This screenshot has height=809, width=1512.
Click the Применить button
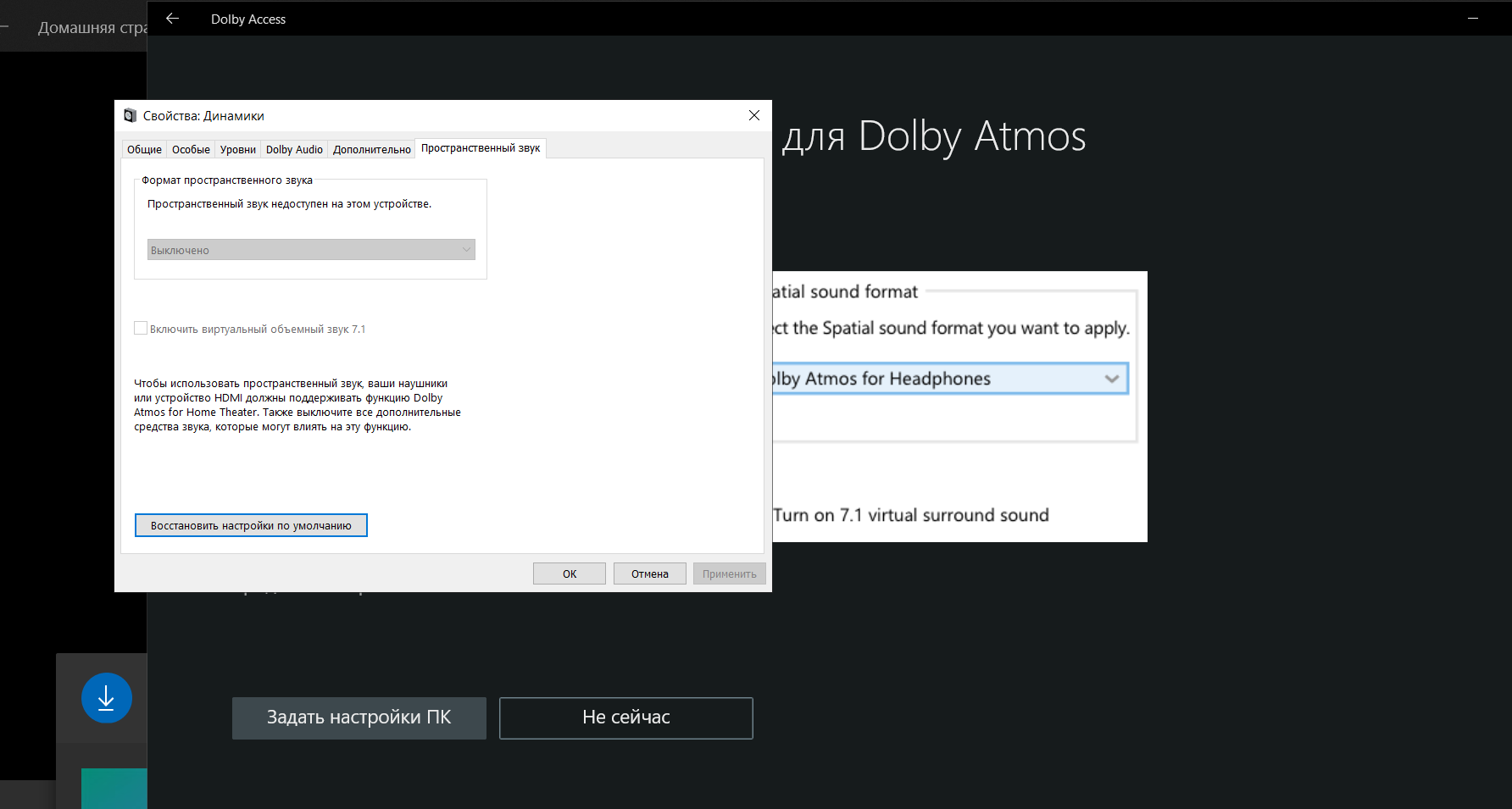click(x=730, y=574)
